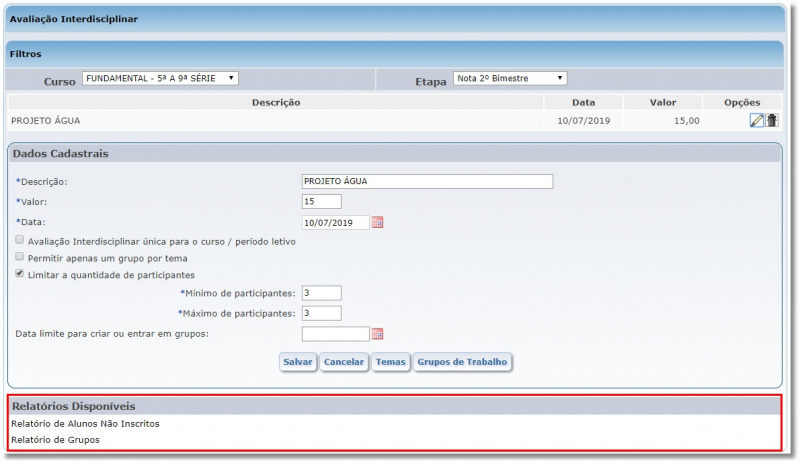
Task: Open calendar icon for group deadline date
Action: click(378, 334)
